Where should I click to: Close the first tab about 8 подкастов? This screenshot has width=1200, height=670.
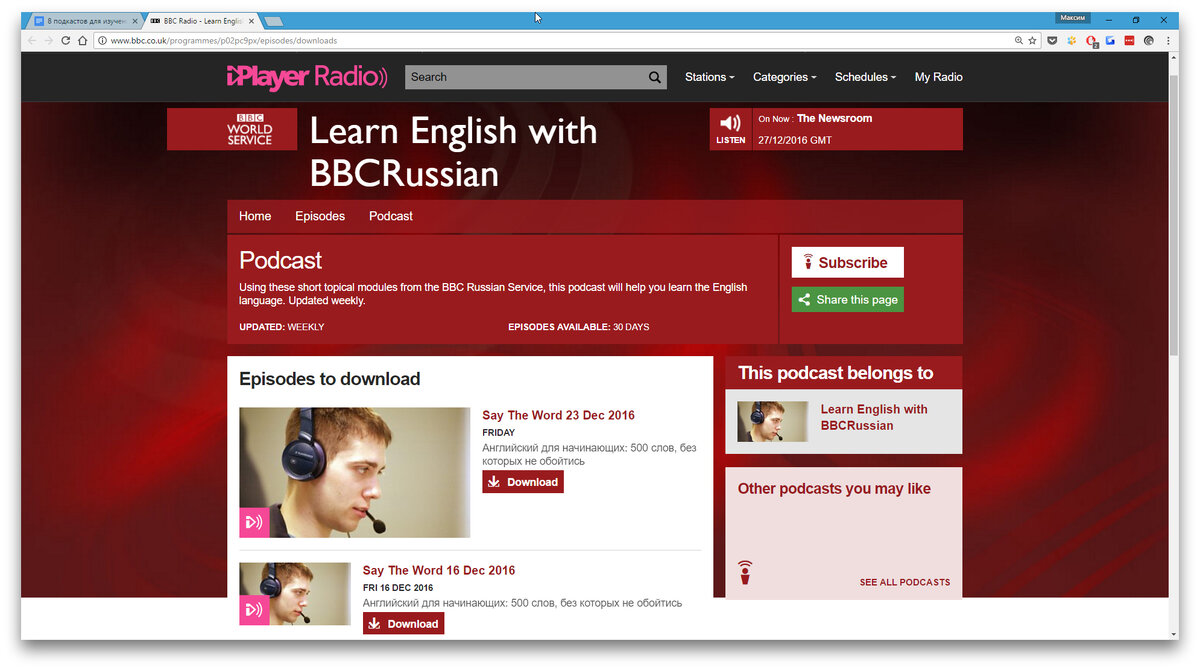[x=135, y=21]
